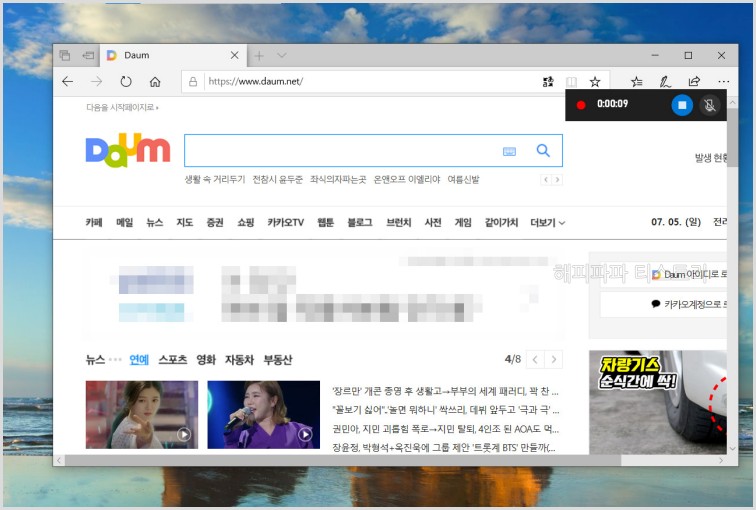Click the lock icon in address bar
Image resolution: width=756 pixels, height=510 pixels.
(x=193, y=81)
